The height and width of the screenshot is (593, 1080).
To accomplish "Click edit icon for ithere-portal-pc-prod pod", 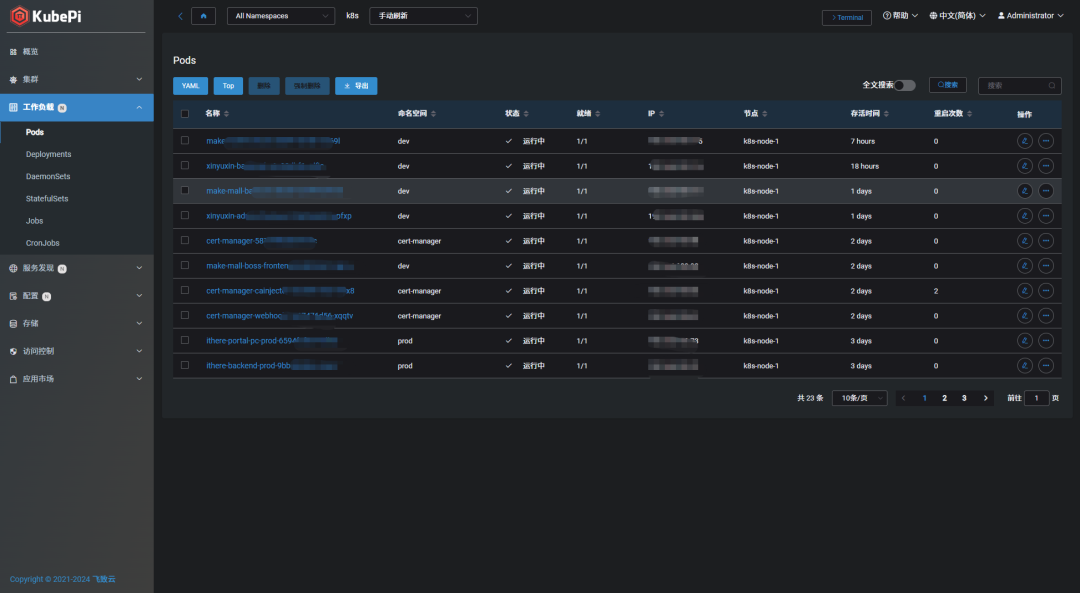I will pyautogui.click(x=1025, y=341).
